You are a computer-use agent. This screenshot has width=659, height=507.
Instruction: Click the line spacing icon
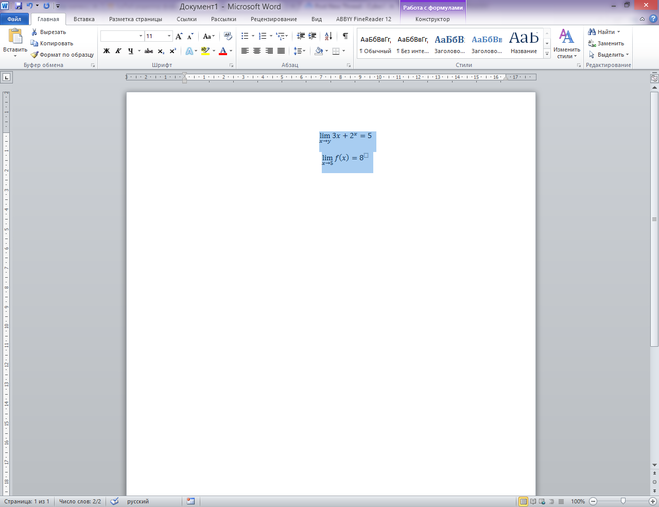tap(298, 51)
